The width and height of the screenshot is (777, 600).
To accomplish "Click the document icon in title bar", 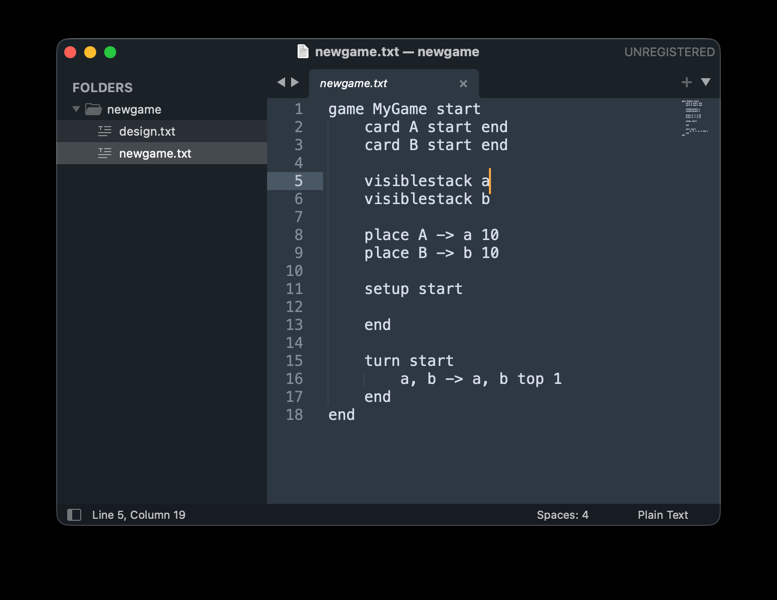I will pos(303,52).
